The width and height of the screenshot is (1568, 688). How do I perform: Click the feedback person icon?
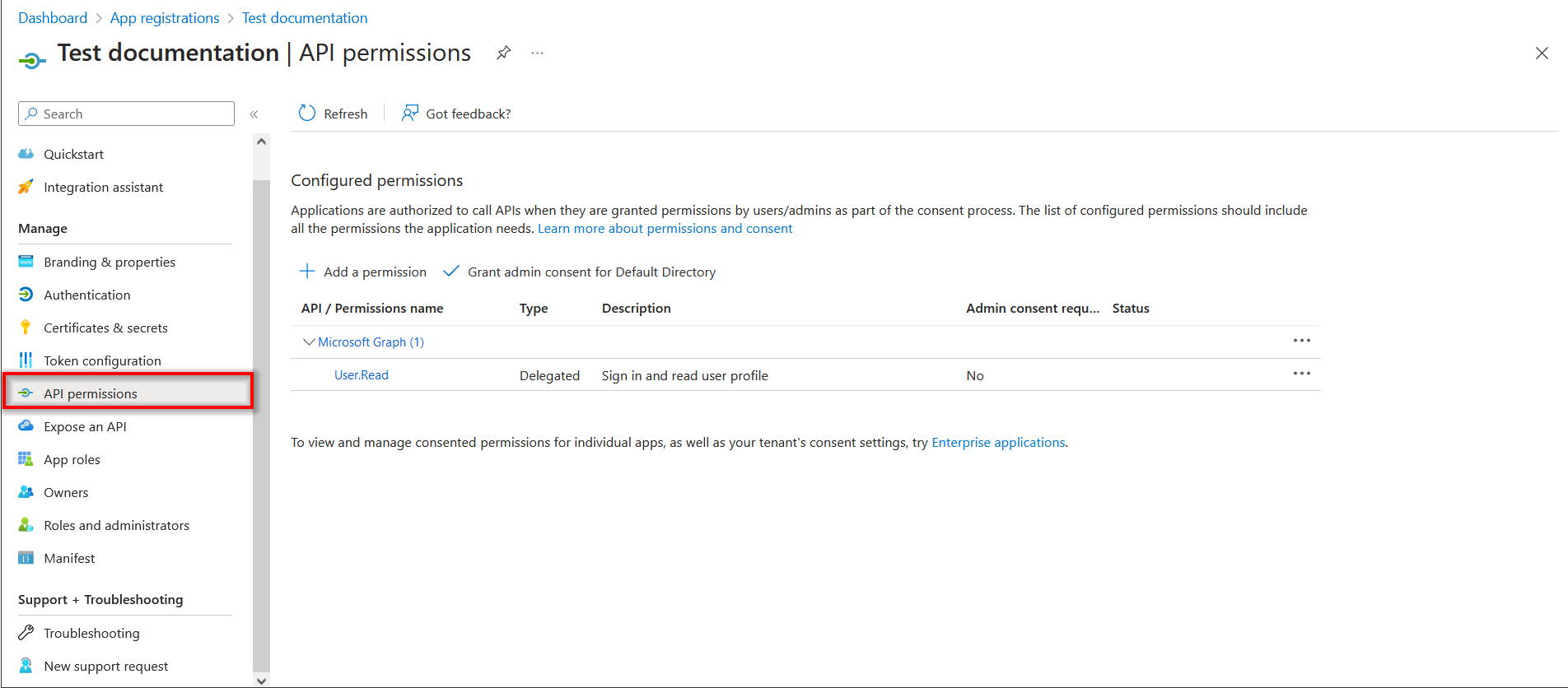(409, 114)
